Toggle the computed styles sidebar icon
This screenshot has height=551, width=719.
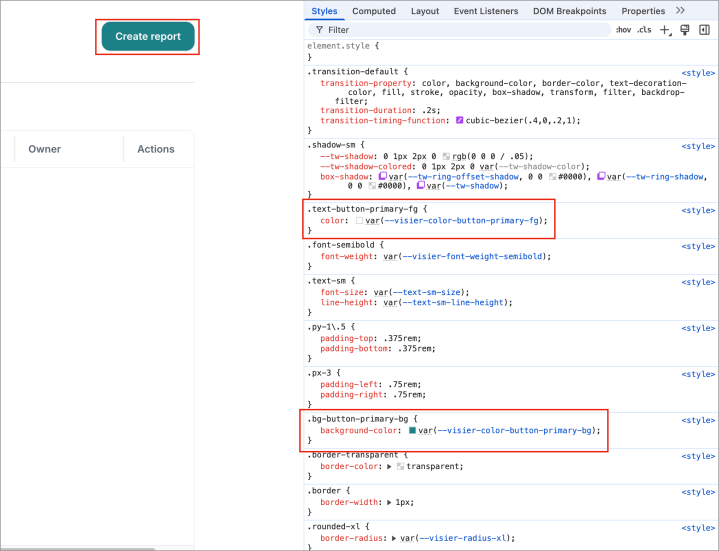tap(704, 30)
